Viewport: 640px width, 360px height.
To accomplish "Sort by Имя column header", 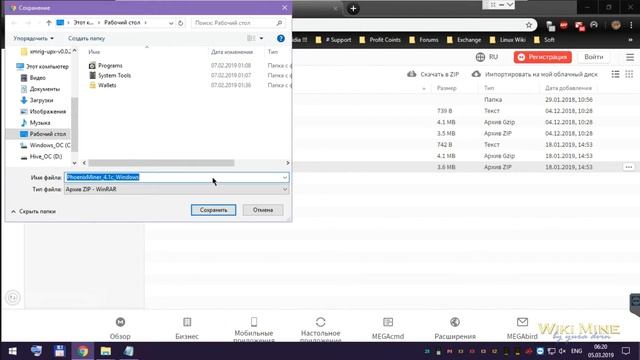I will 94,52.
